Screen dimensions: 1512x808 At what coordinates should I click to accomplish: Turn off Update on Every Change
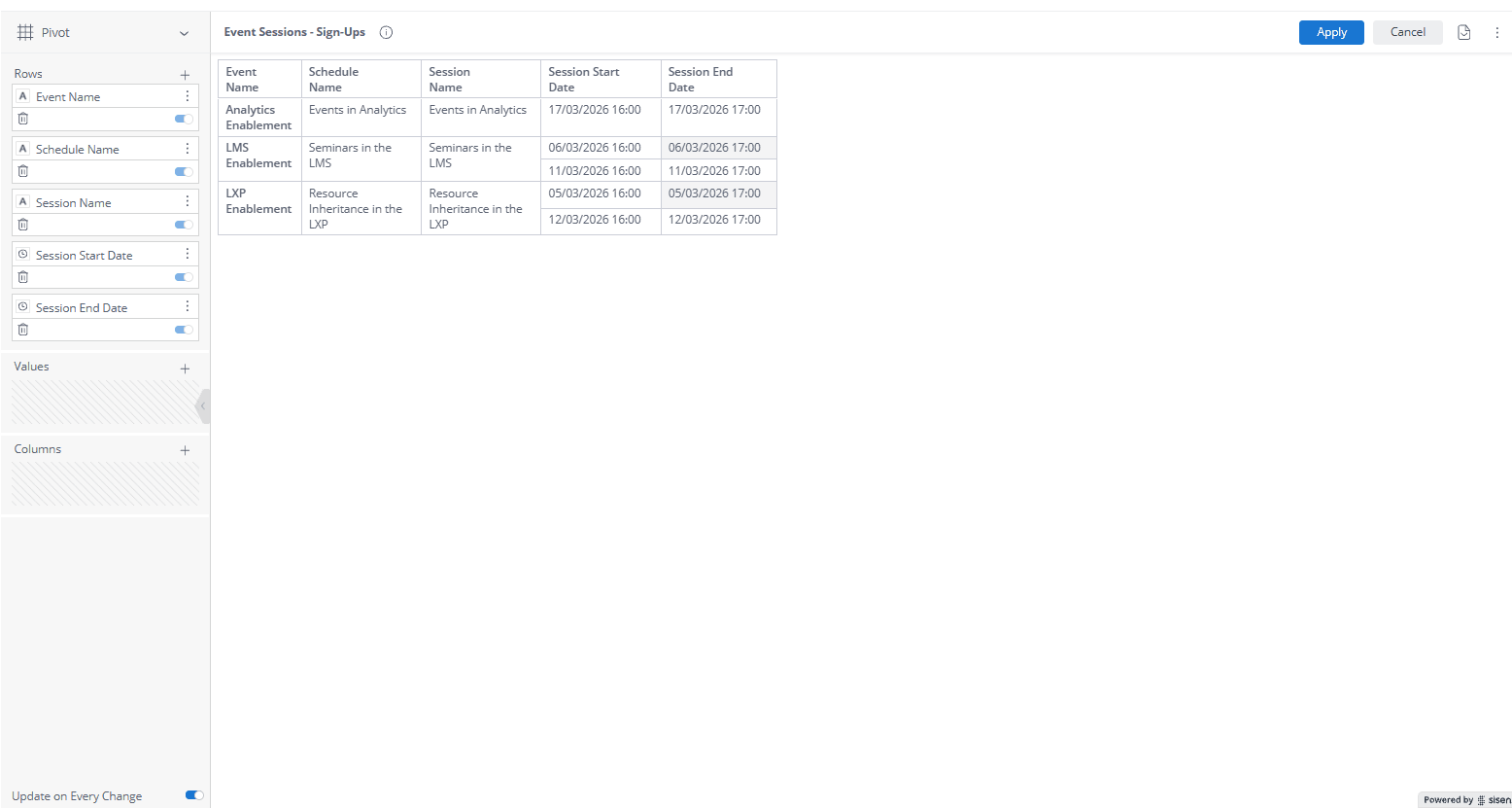tap(193, 795)
